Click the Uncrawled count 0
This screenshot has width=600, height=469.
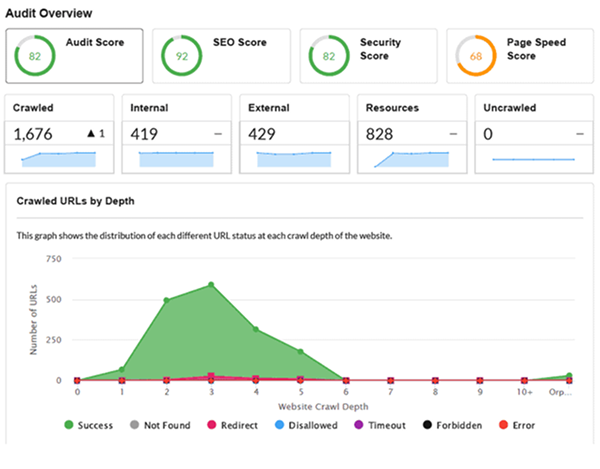(x=488, y=134)
